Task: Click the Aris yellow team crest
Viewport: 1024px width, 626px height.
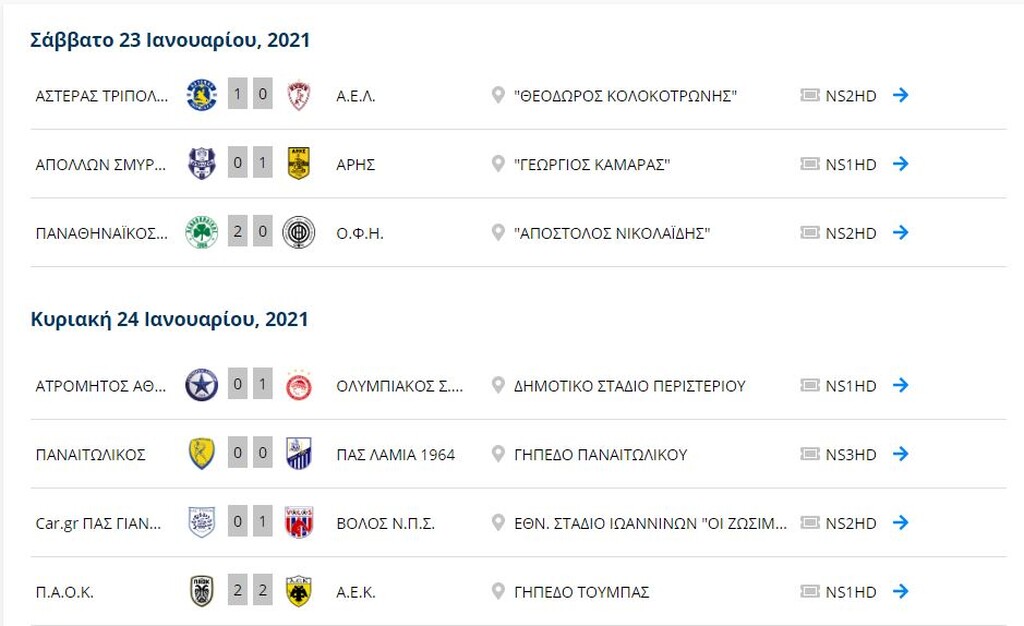Action: click(x=298, y=164)
